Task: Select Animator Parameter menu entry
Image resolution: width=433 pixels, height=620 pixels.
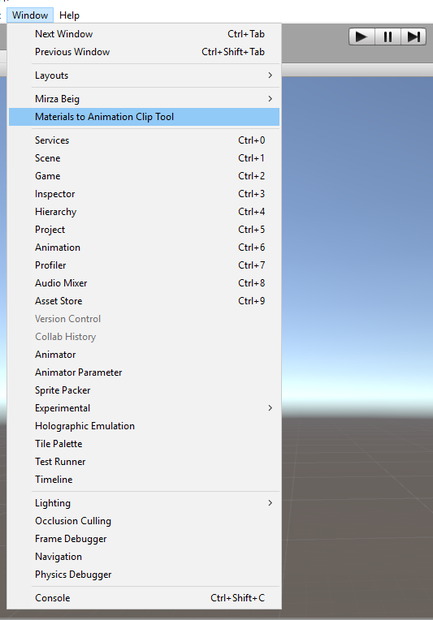Action: coord(144,372)
